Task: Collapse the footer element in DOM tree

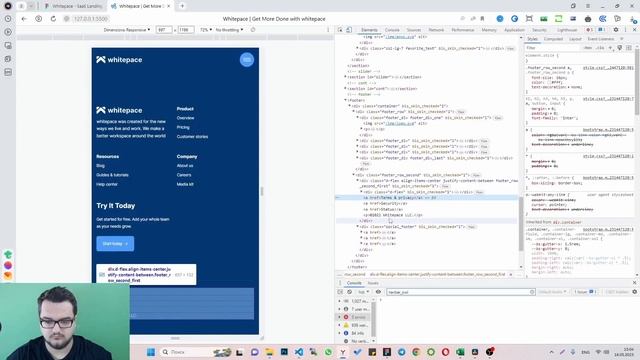Action: click(x=345, y=100)
